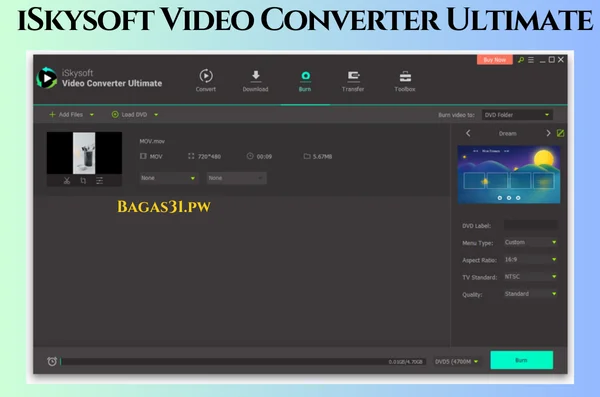
Task: Click the key registration icon
Action: 521,60
